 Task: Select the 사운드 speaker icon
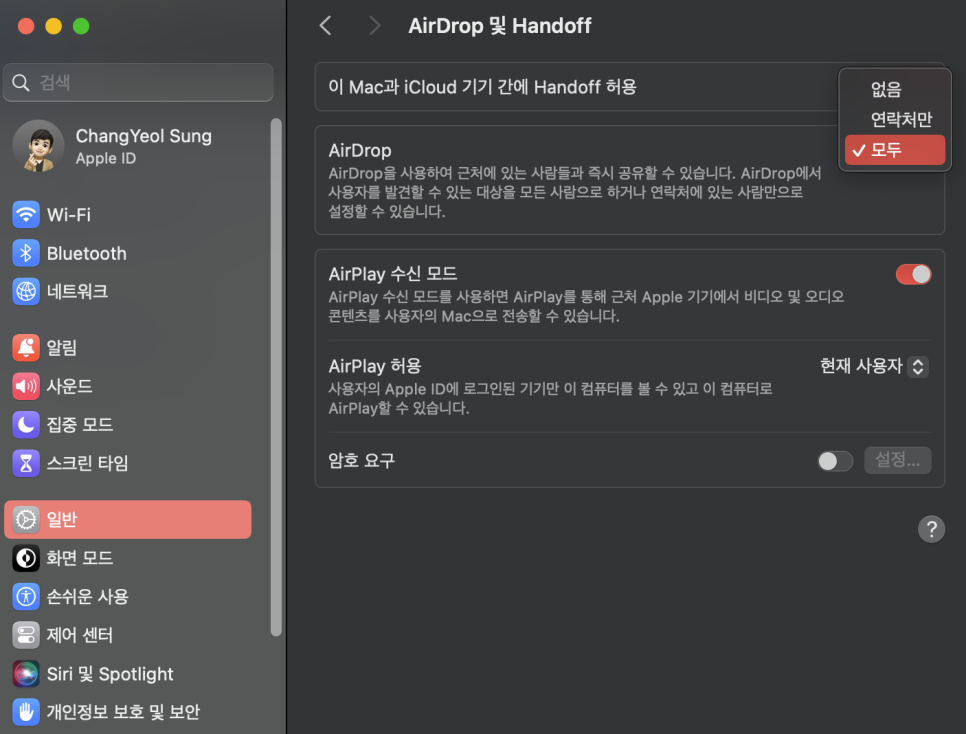[x=26, y=386]
